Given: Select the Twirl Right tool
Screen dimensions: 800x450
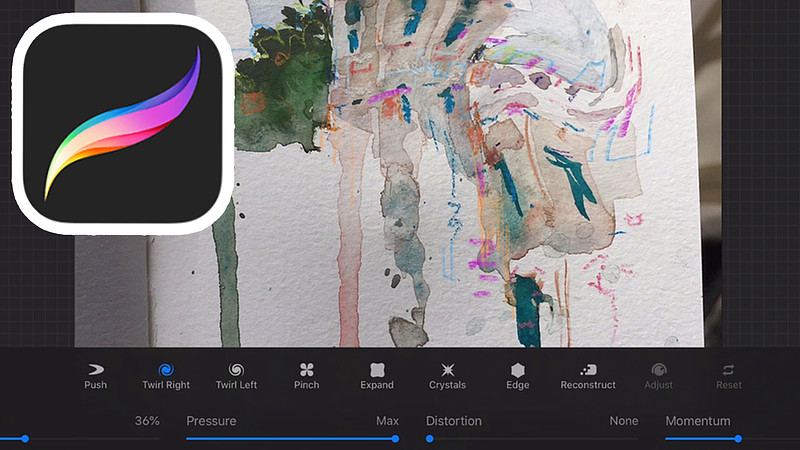Looking at the screenshot, I should 166,375.
